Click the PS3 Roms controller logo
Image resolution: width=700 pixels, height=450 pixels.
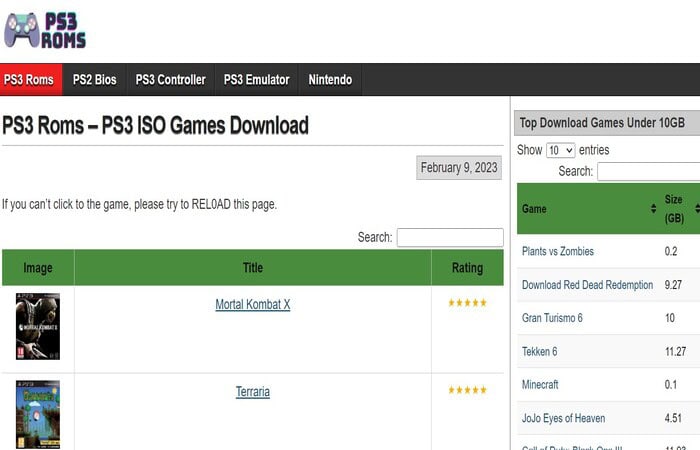point(45,30)
